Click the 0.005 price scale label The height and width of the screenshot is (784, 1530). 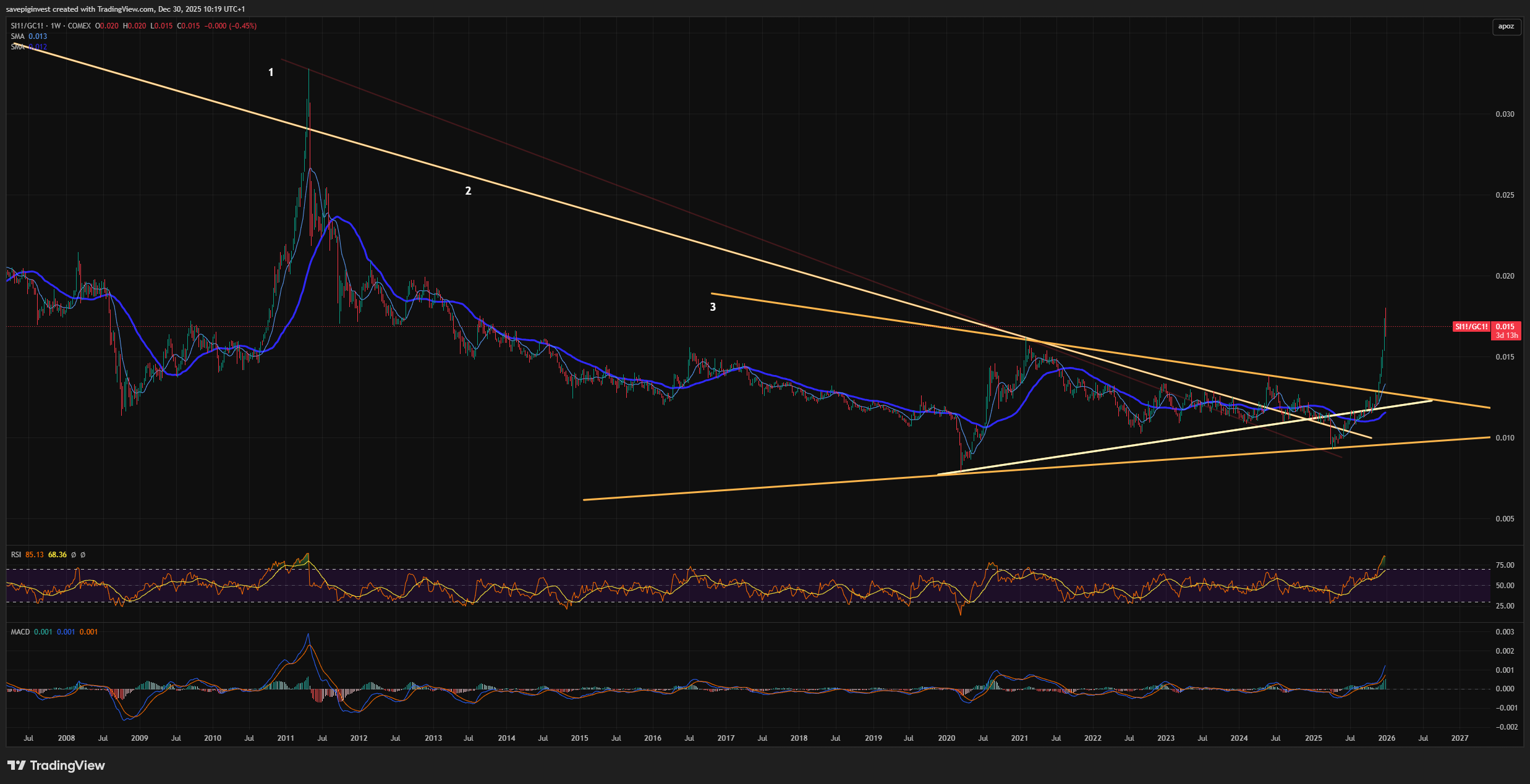click(x=1505, y=519)
